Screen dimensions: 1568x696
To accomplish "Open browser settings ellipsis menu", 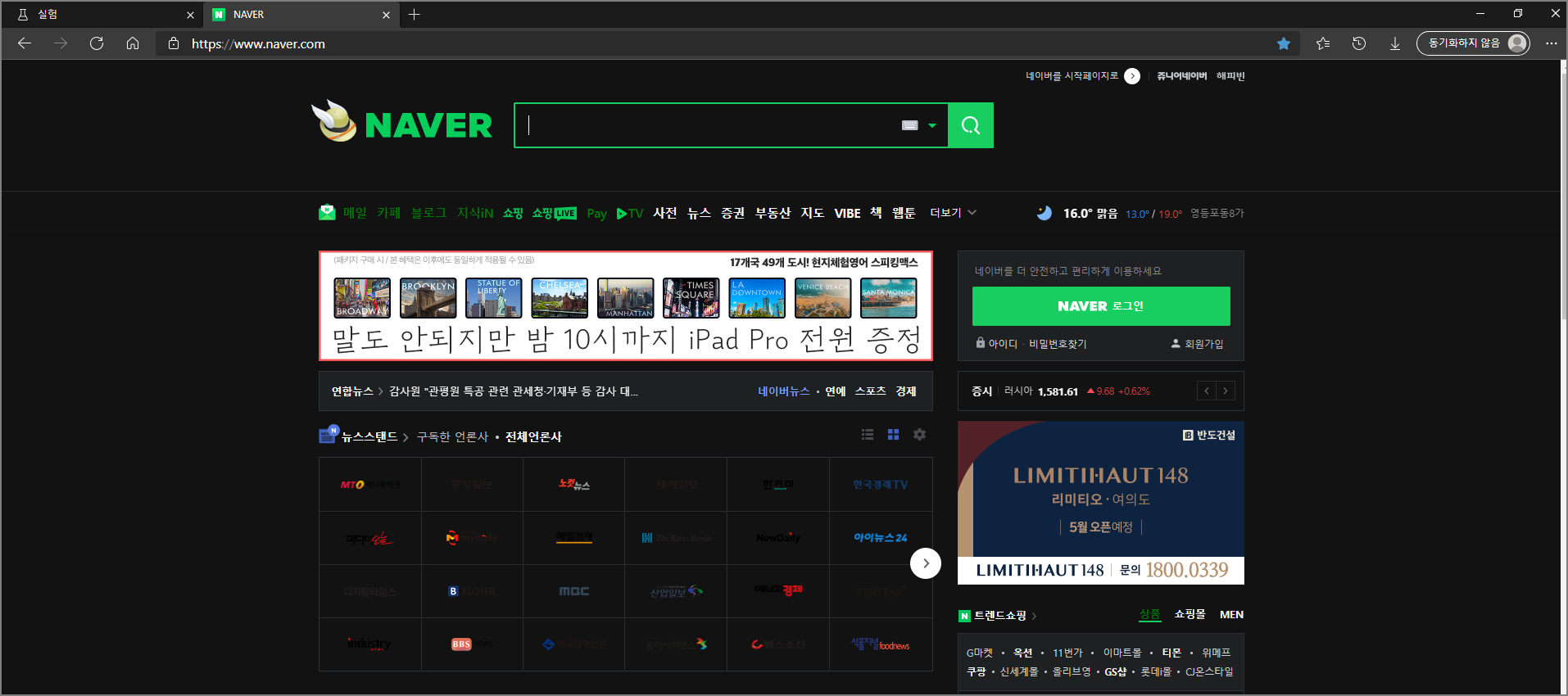I will (x=1552, y=43).
